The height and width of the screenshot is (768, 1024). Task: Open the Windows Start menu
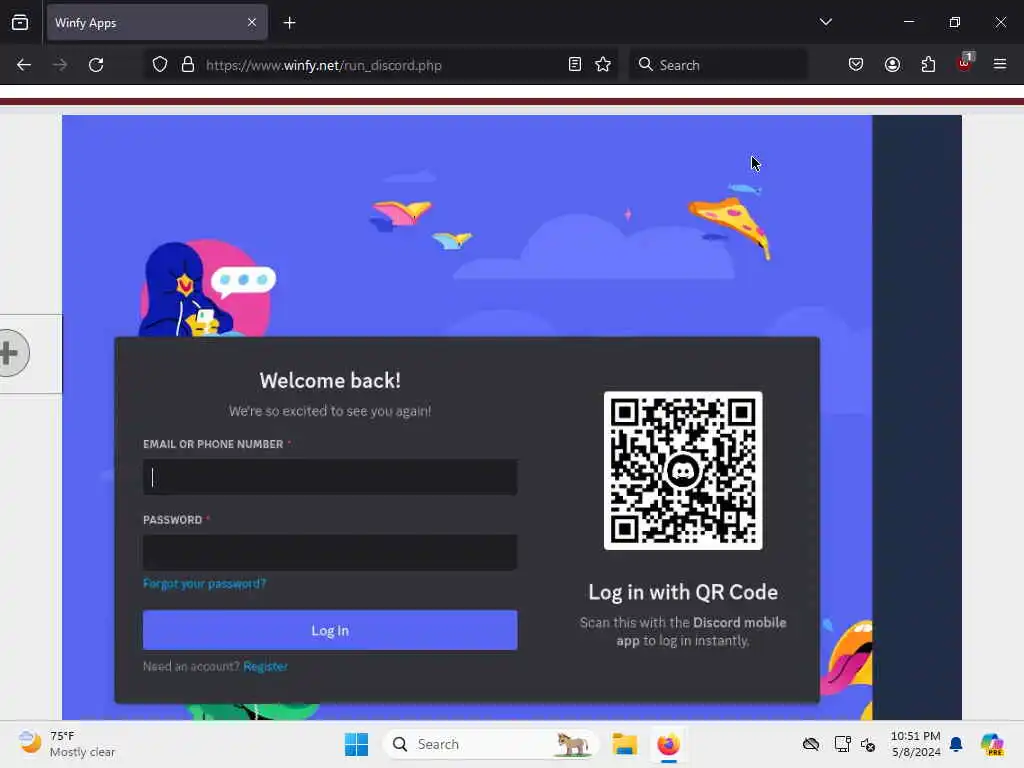(356, 744)
